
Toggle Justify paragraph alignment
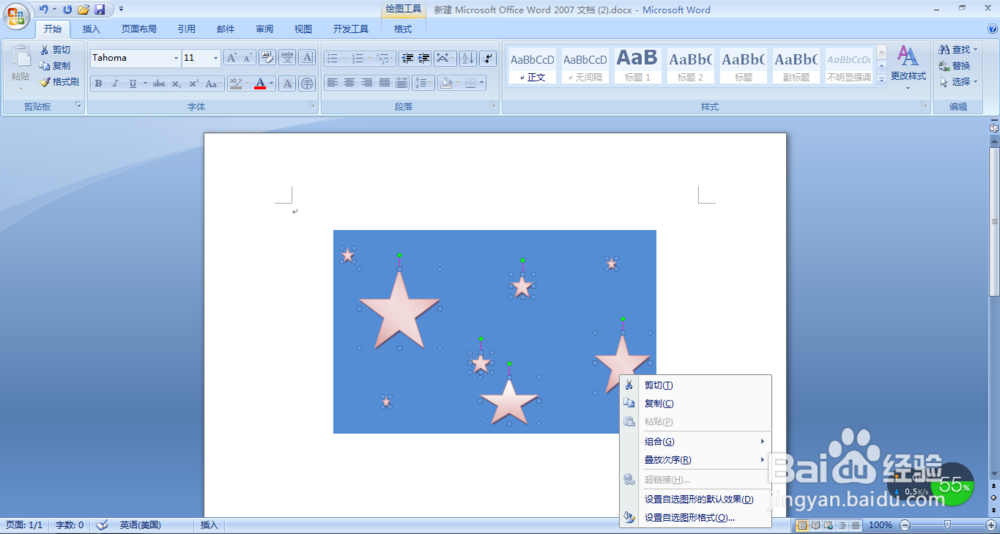pos(384,82)
